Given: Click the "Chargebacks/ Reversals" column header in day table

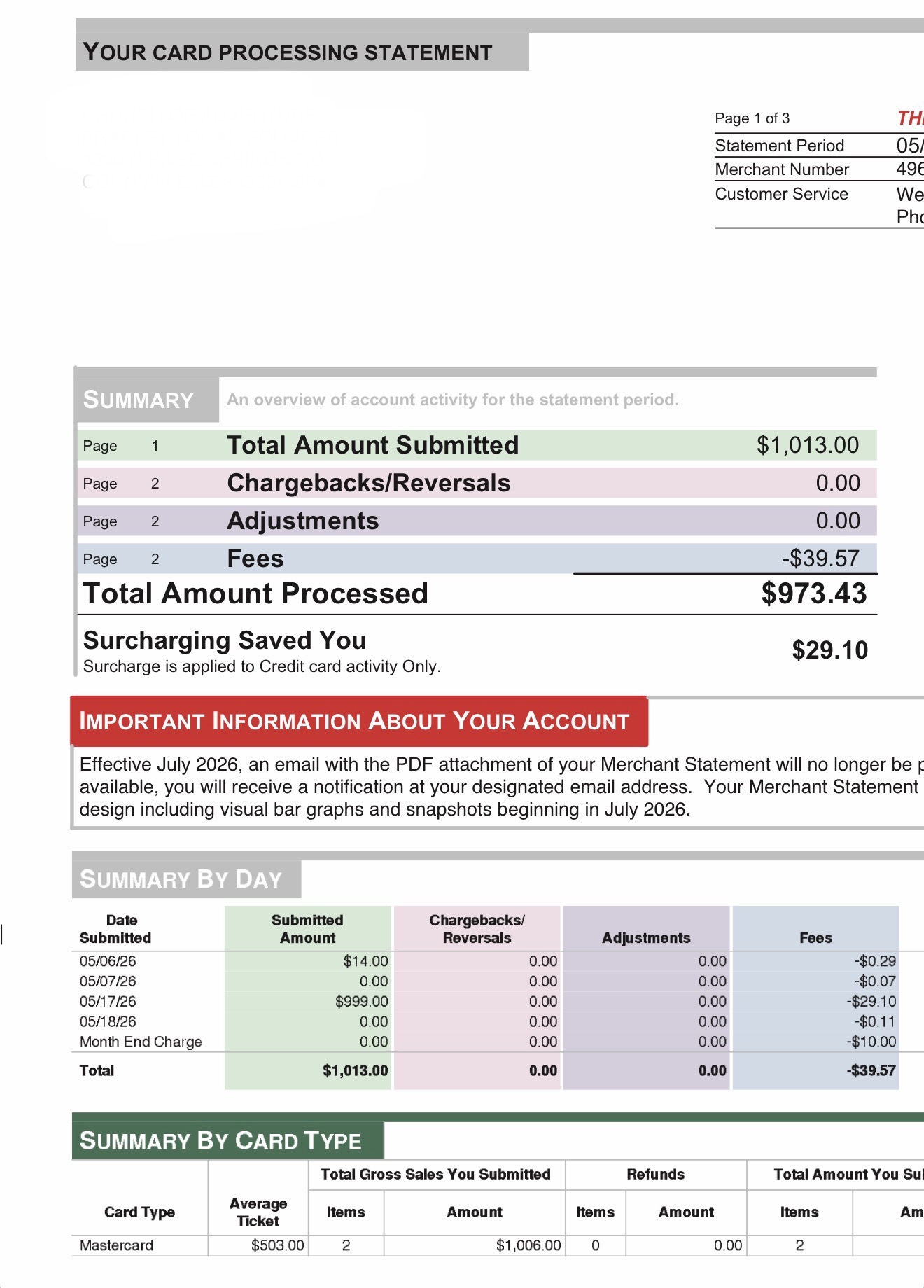Looking at the screenshot, I should pyautogui.click(x=477, y=929).
